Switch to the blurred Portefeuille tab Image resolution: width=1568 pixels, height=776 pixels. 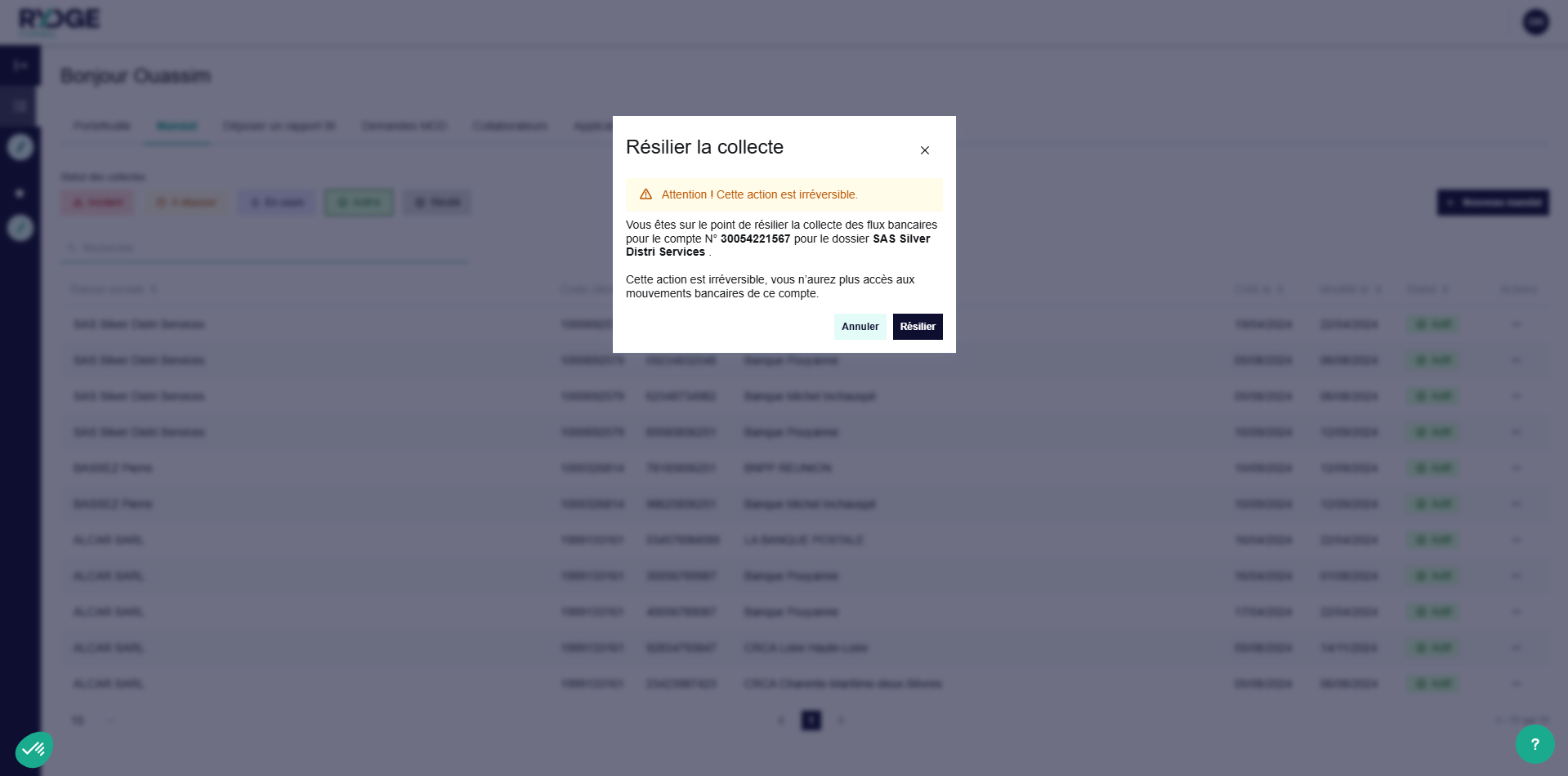coord(102,126)
